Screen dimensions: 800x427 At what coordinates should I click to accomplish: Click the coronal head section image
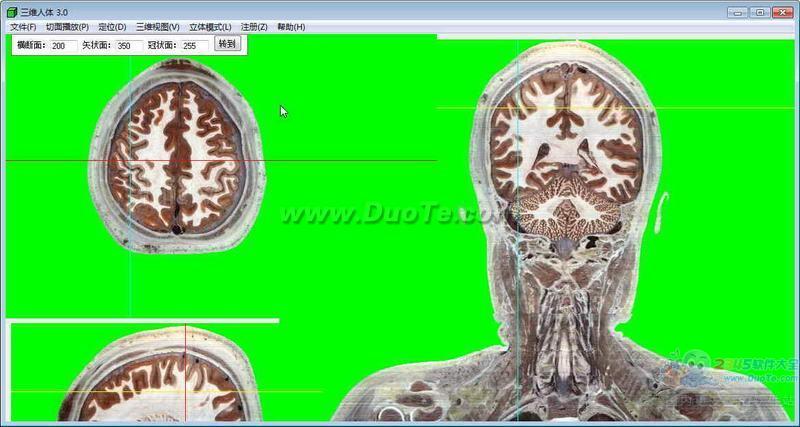(x=566, y=230)
